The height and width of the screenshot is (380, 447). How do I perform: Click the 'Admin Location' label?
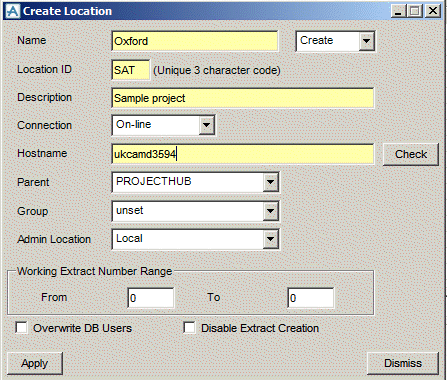[54, 239]
